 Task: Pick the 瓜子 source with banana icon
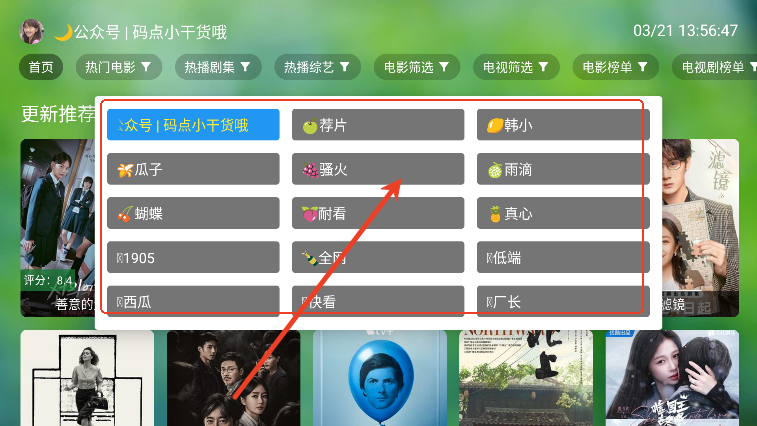pyautogui.click(x=193, y=169)
